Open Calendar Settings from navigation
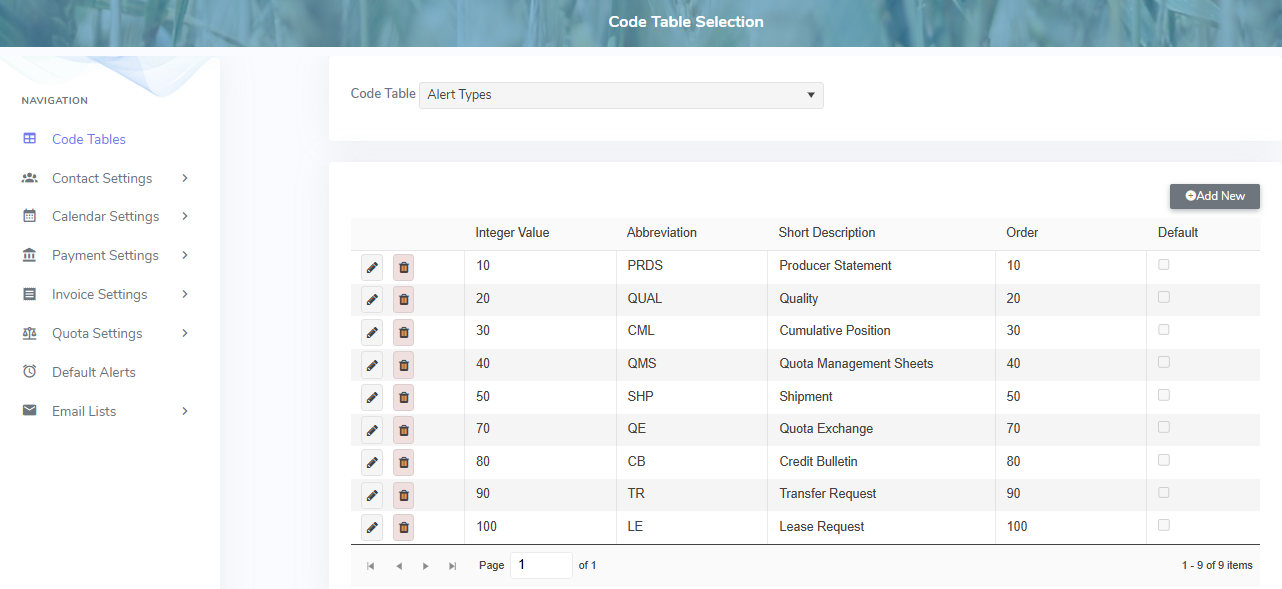This screenshot has width=1282, height=589. click(x=104, y=216)
